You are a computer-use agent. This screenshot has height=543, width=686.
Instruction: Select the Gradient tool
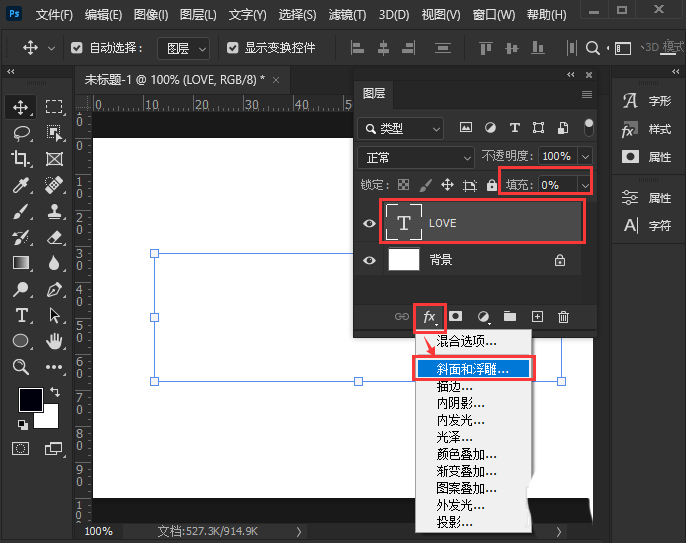pyautogui.click(x=21, y=263)
